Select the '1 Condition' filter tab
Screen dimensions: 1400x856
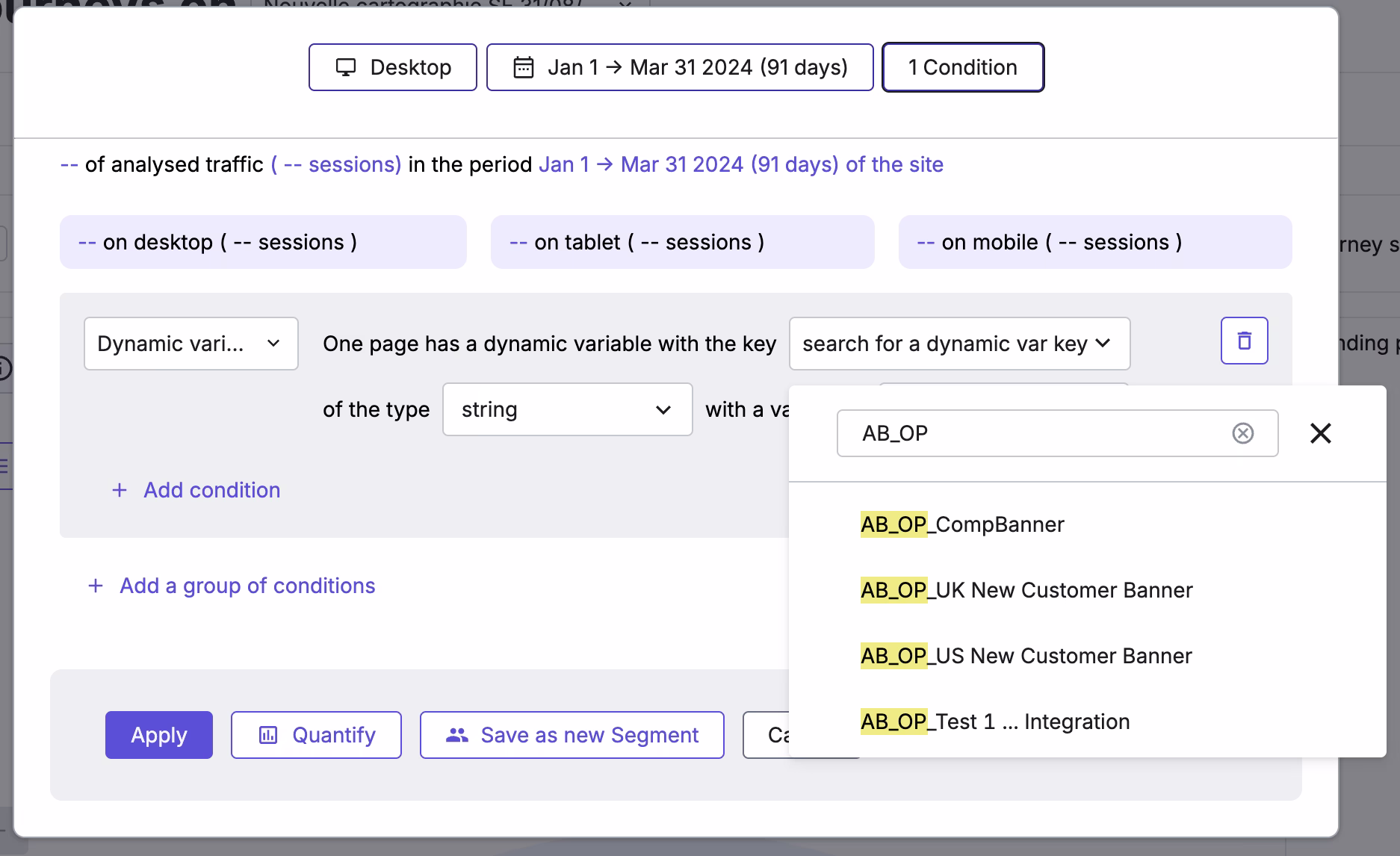pos(962,67)
